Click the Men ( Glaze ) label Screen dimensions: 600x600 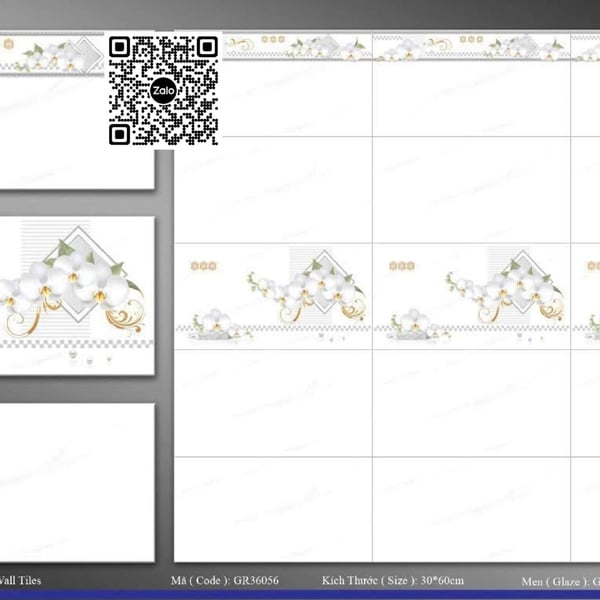[x=555, y=582]
